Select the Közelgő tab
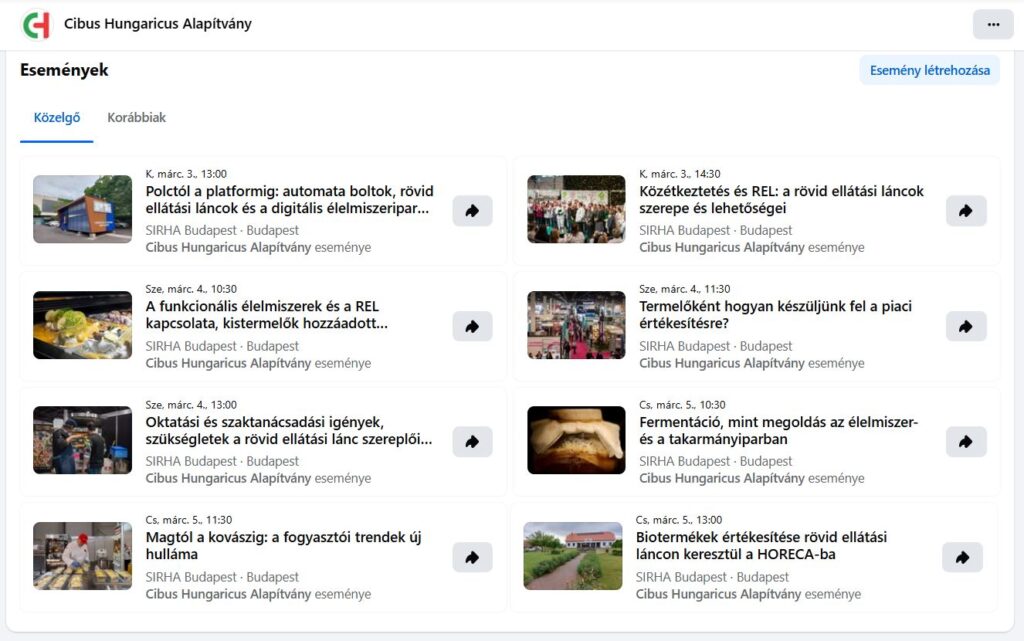 [x=57, y=117]
